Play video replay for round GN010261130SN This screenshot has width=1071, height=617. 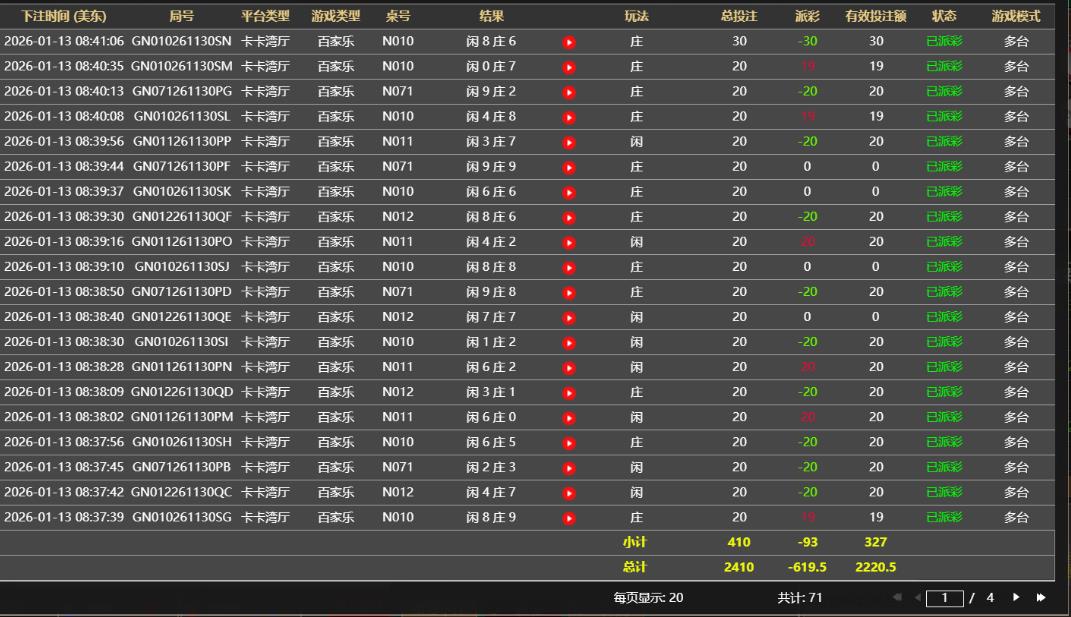569,42
